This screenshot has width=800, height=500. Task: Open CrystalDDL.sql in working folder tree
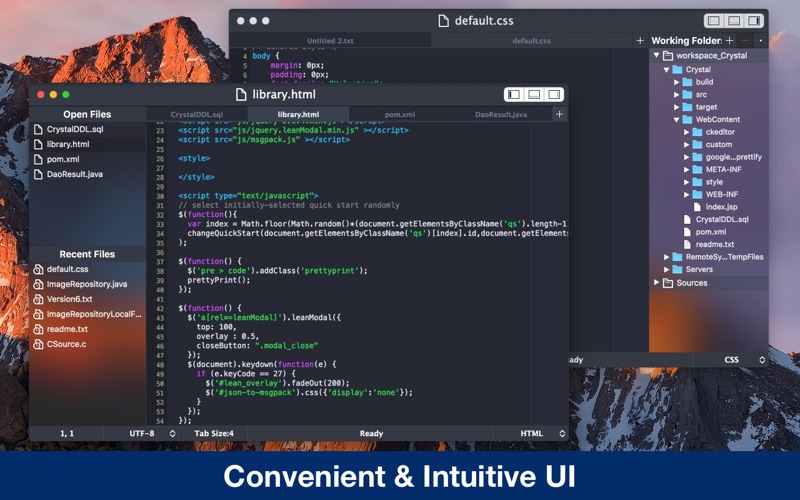(x=722, y=219)
